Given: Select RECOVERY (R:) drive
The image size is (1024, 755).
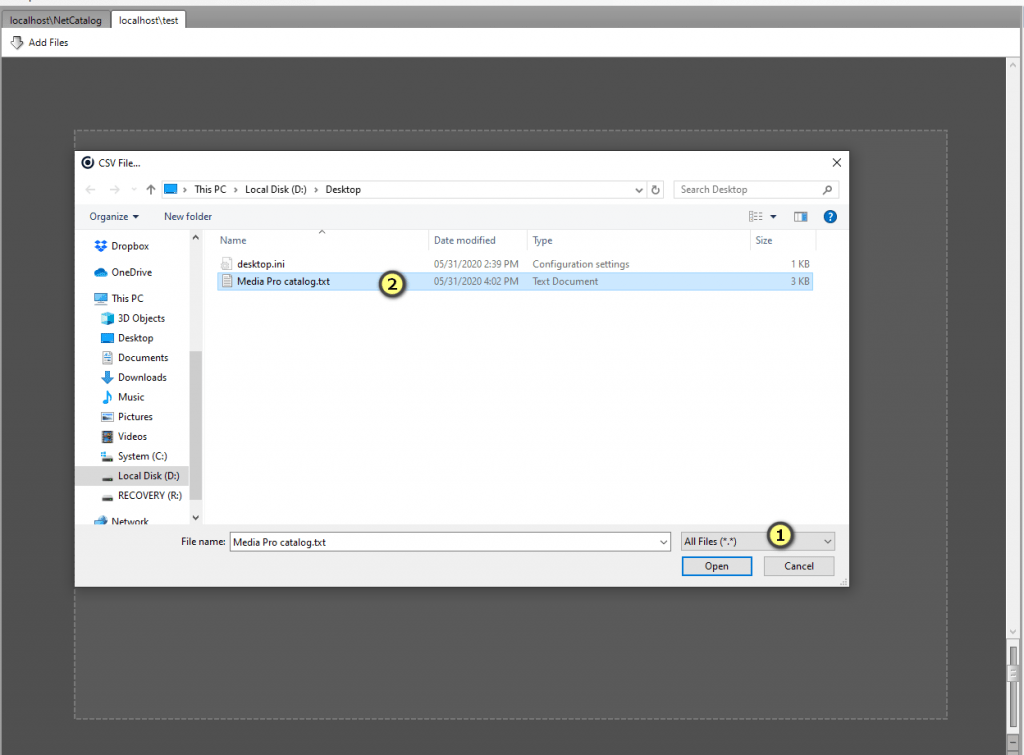Looking at the screenshot, I should tap(148, 496).
